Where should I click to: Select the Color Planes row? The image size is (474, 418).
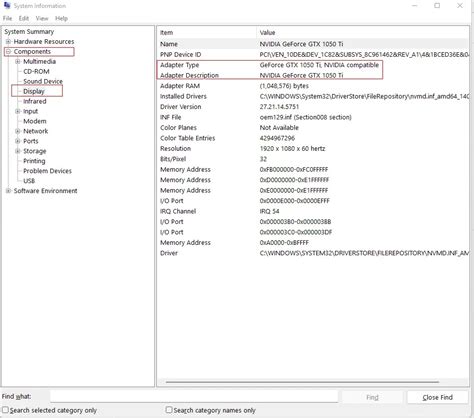[313, 128]
